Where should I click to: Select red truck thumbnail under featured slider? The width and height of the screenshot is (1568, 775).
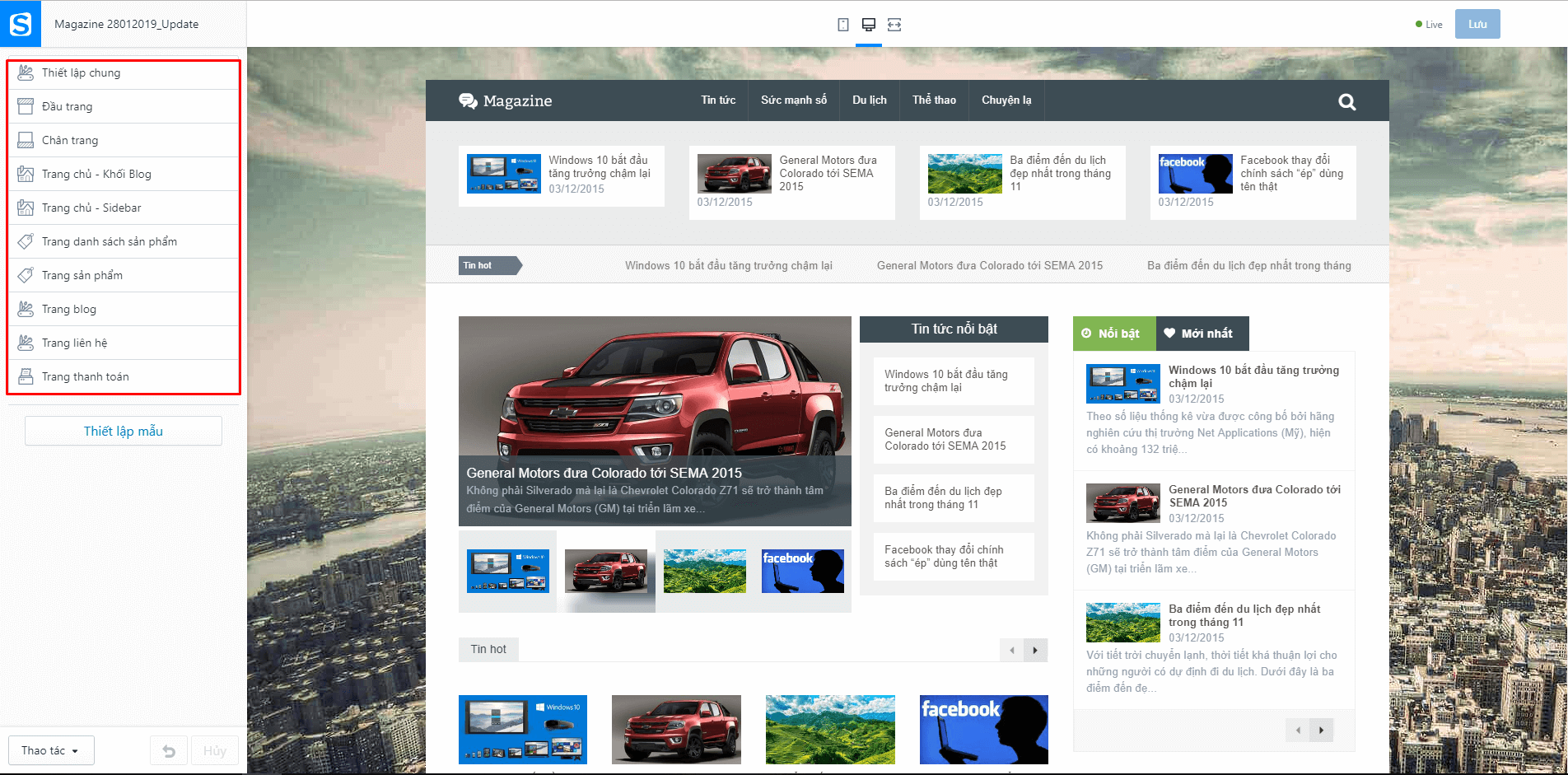click(x=606, y=572)
